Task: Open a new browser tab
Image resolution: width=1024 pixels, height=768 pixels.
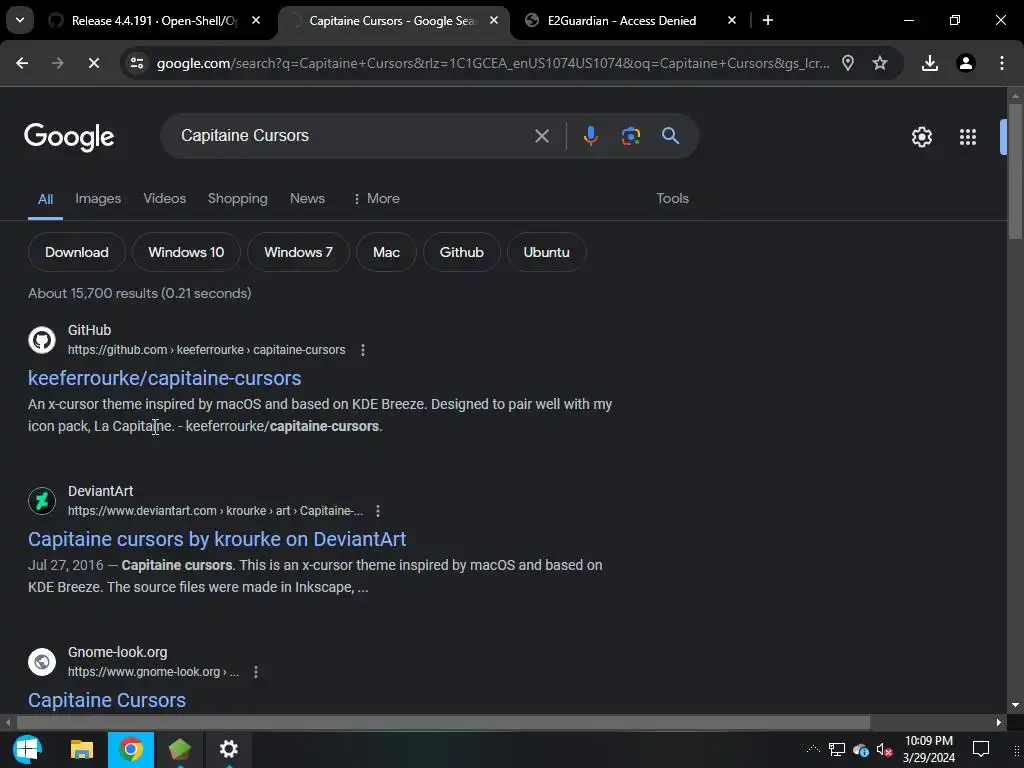Action: pyautogui.click(x=768, y=21)
